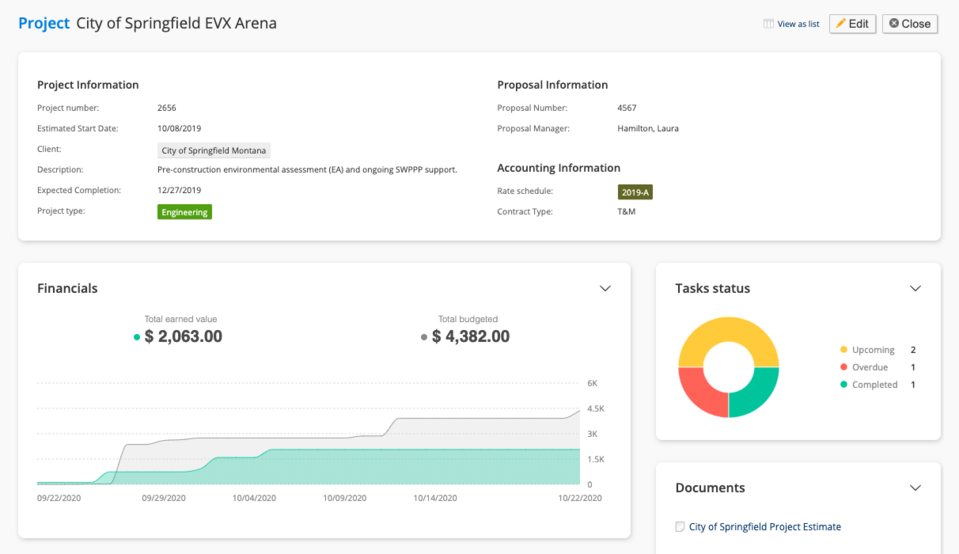Click the yellow Upcoming legend dot
959x554 pixels.
click(844, 350)
